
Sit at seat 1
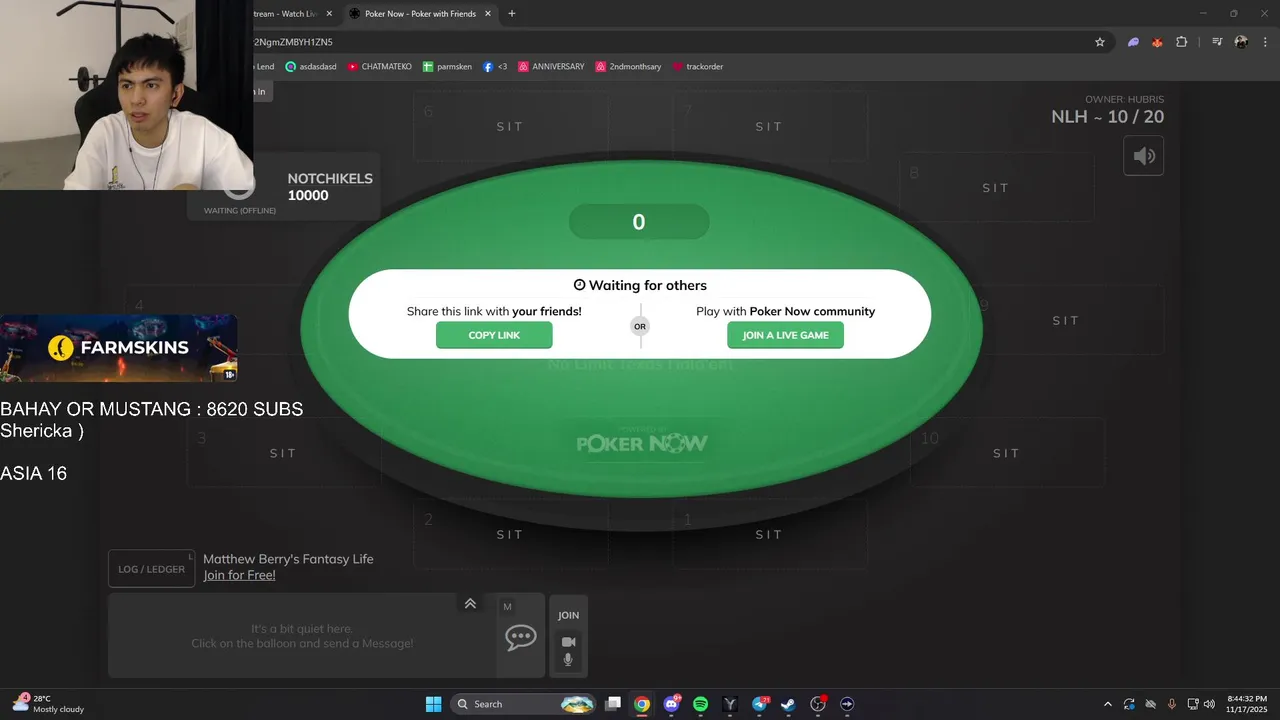[x=769, y=535]
